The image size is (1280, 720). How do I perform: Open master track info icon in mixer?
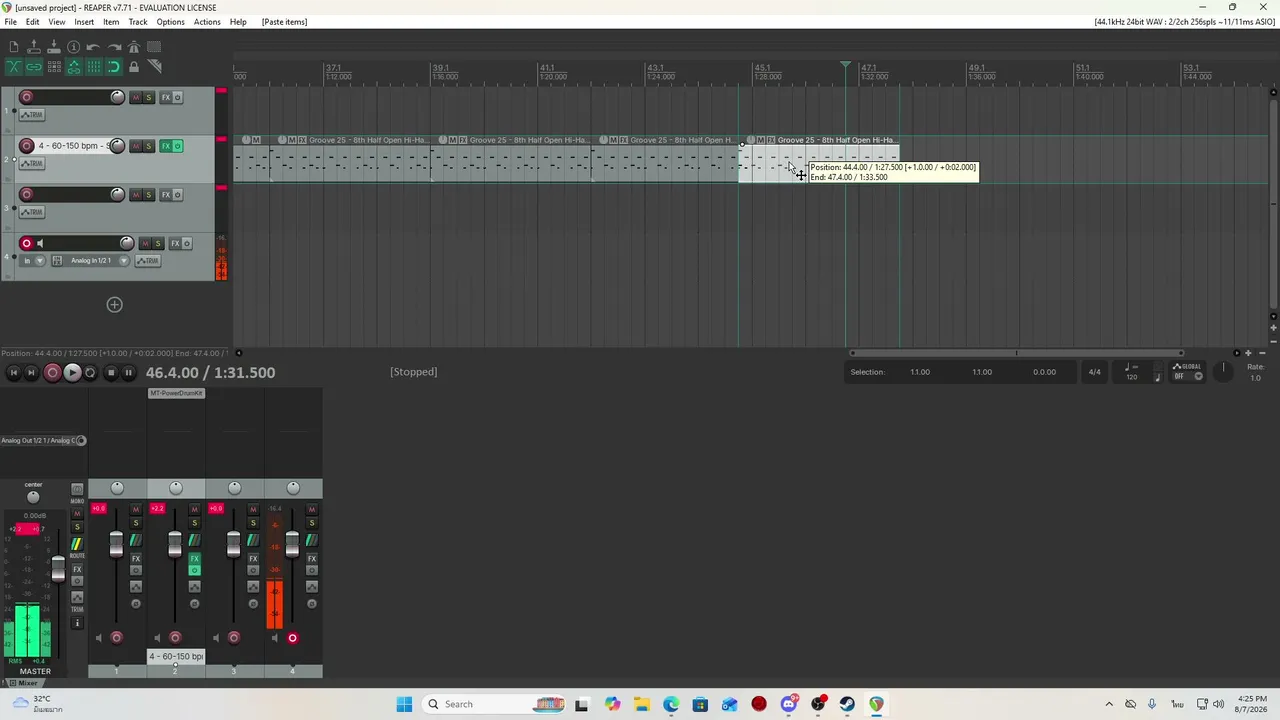(77, 623)
